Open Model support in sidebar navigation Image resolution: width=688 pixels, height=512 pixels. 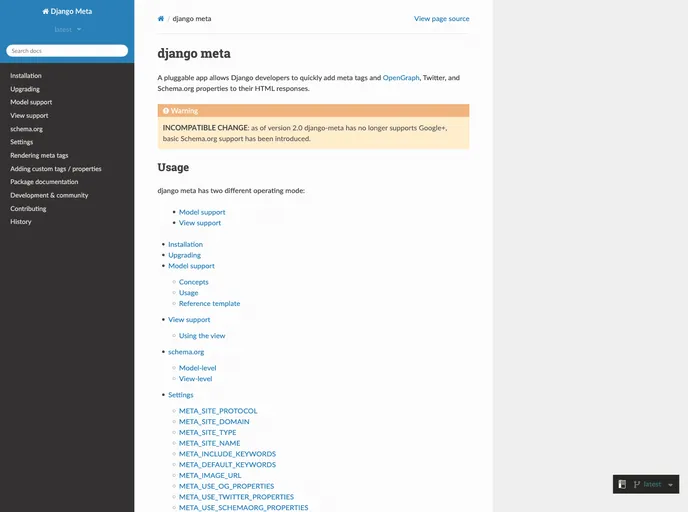click(x=31, y=102)
